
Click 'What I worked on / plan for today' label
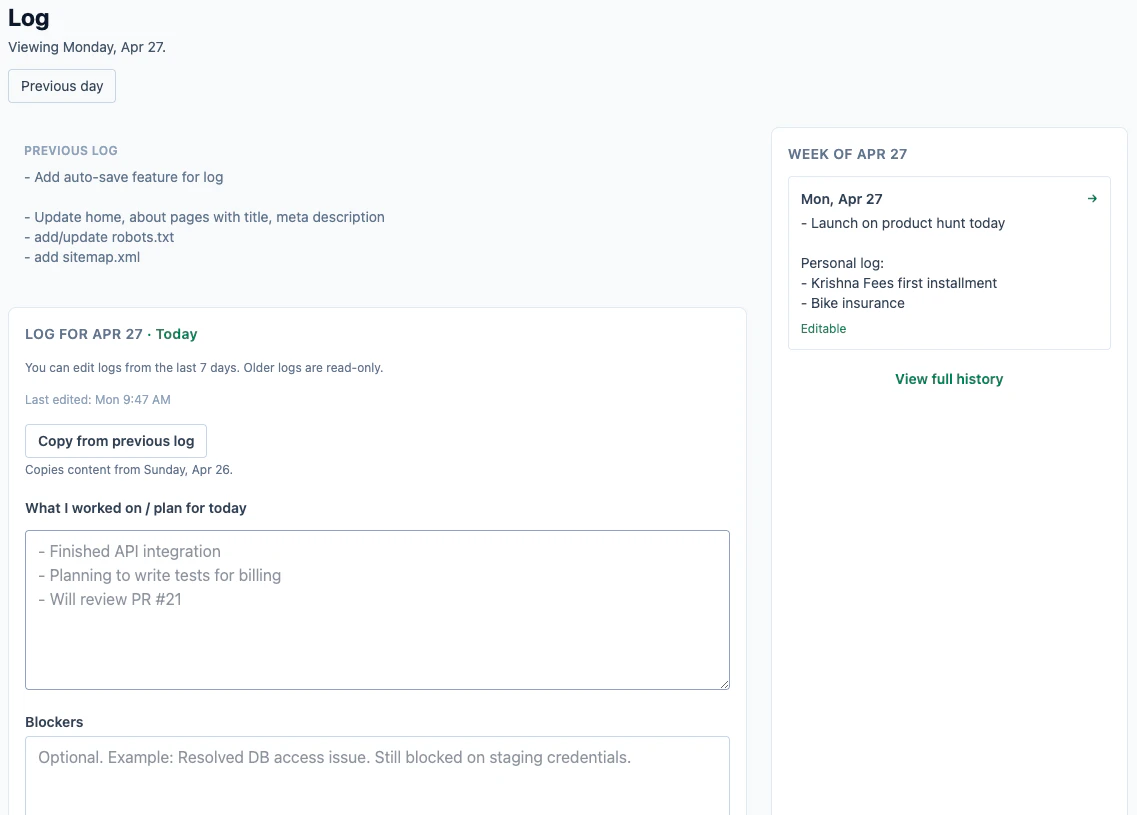tap(136, 508)
